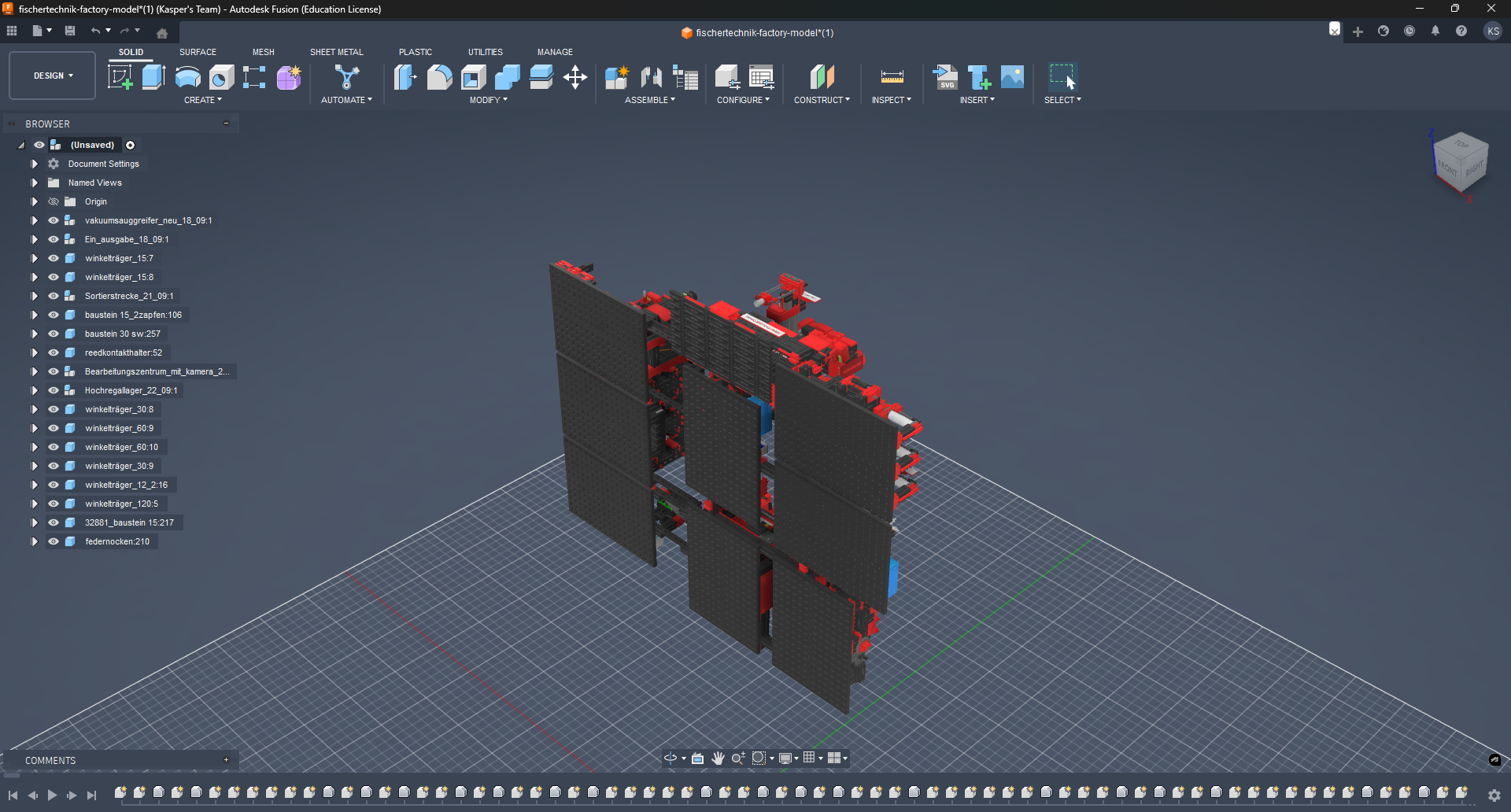Viewport: 1511px width, 812px height.
Task: Expand the Named Views folder
Action: point(35,183)
